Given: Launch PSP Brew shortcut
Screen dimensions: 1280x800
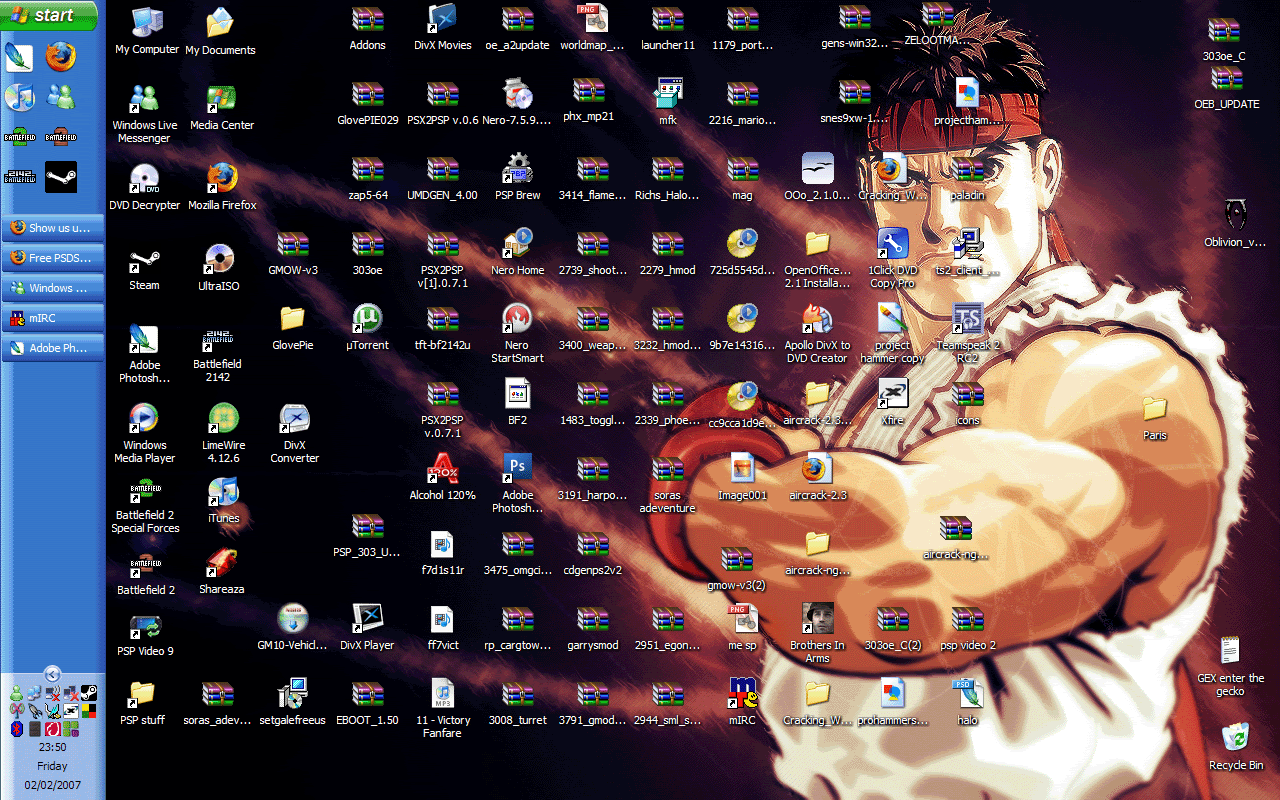Looking at the screenshot, I should [x=517, y=176].
